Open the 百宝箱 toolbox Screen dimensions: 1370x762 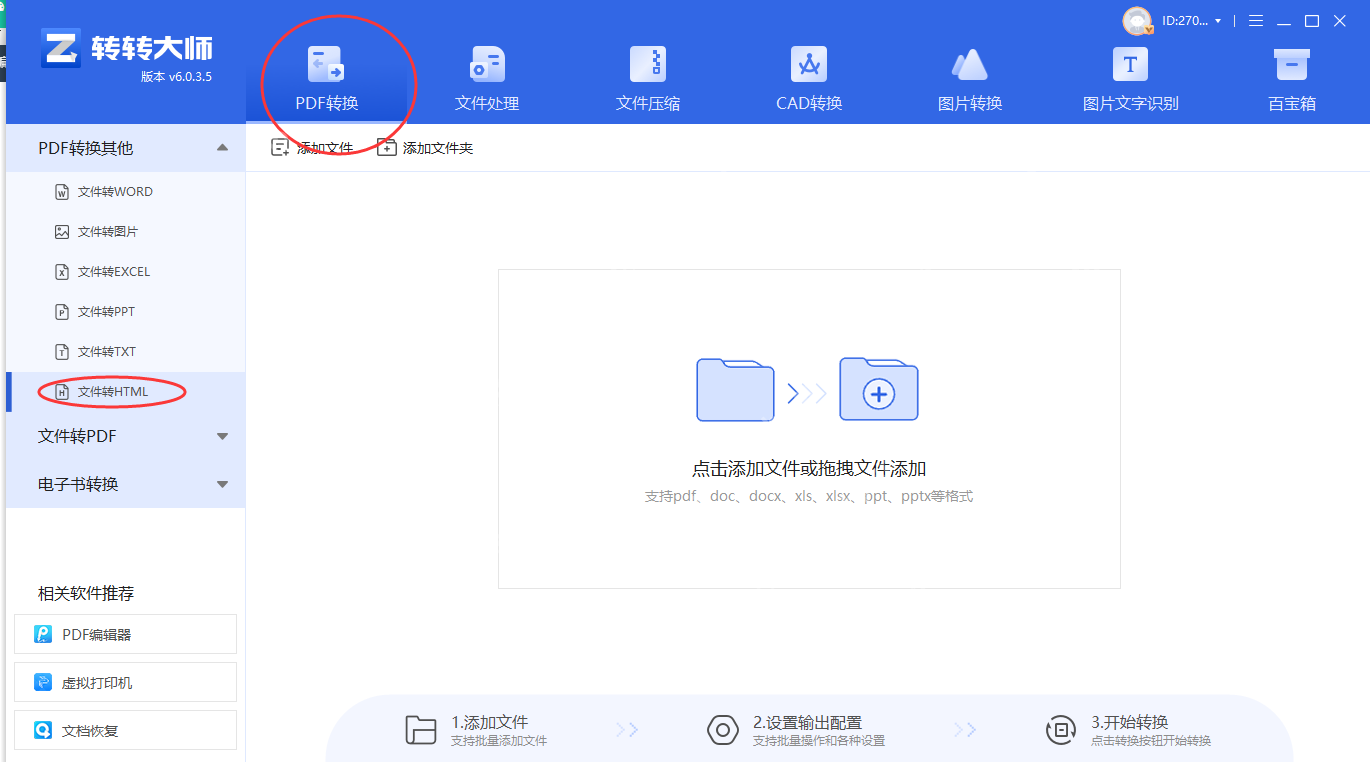pyautogui.click(x=1290, y=75)
